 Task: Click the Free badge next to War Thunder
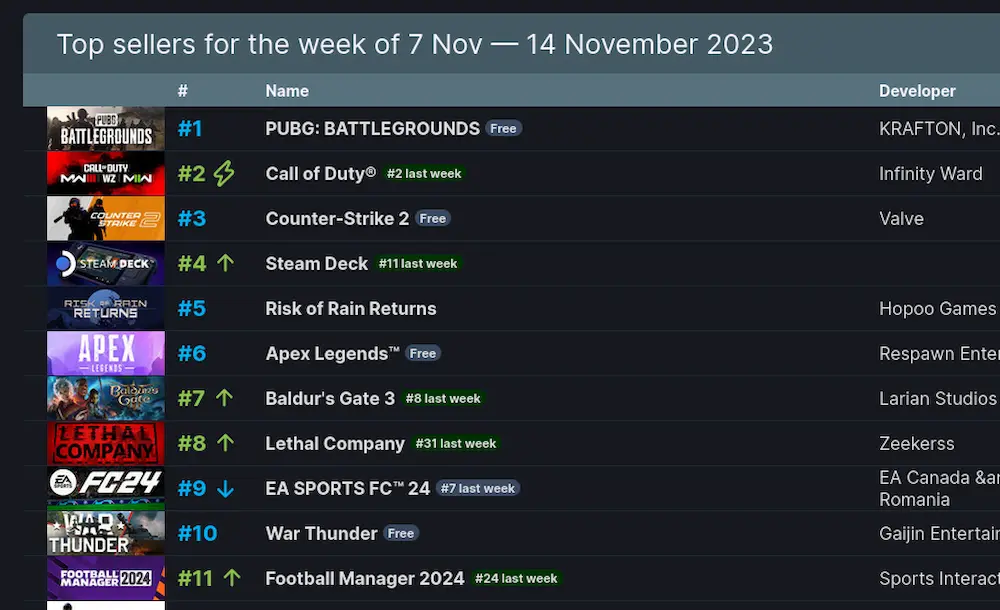pos(401,534)
